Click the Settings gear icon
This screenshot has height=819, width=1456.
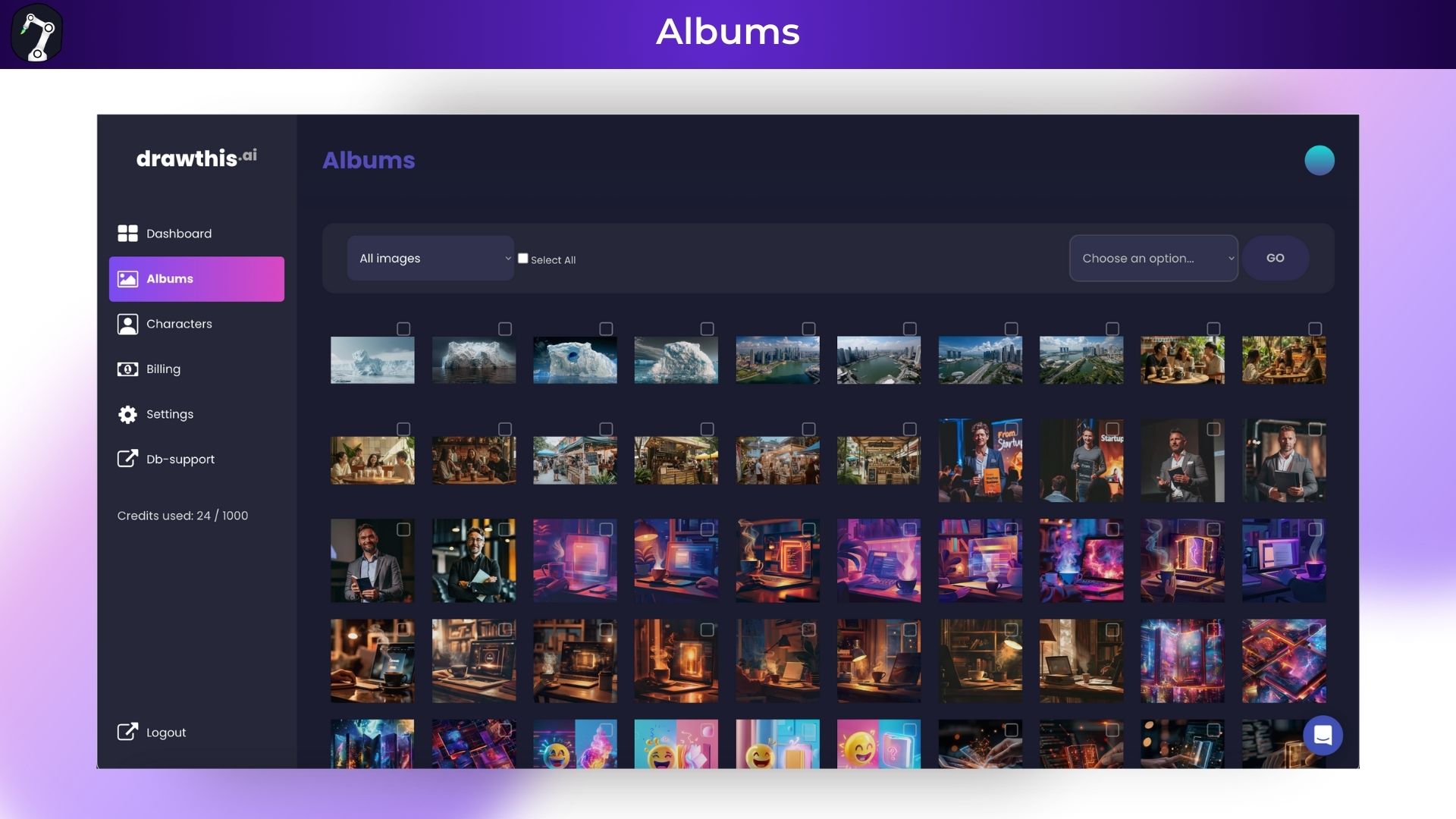pyautogui.click(x=127, y=414)
